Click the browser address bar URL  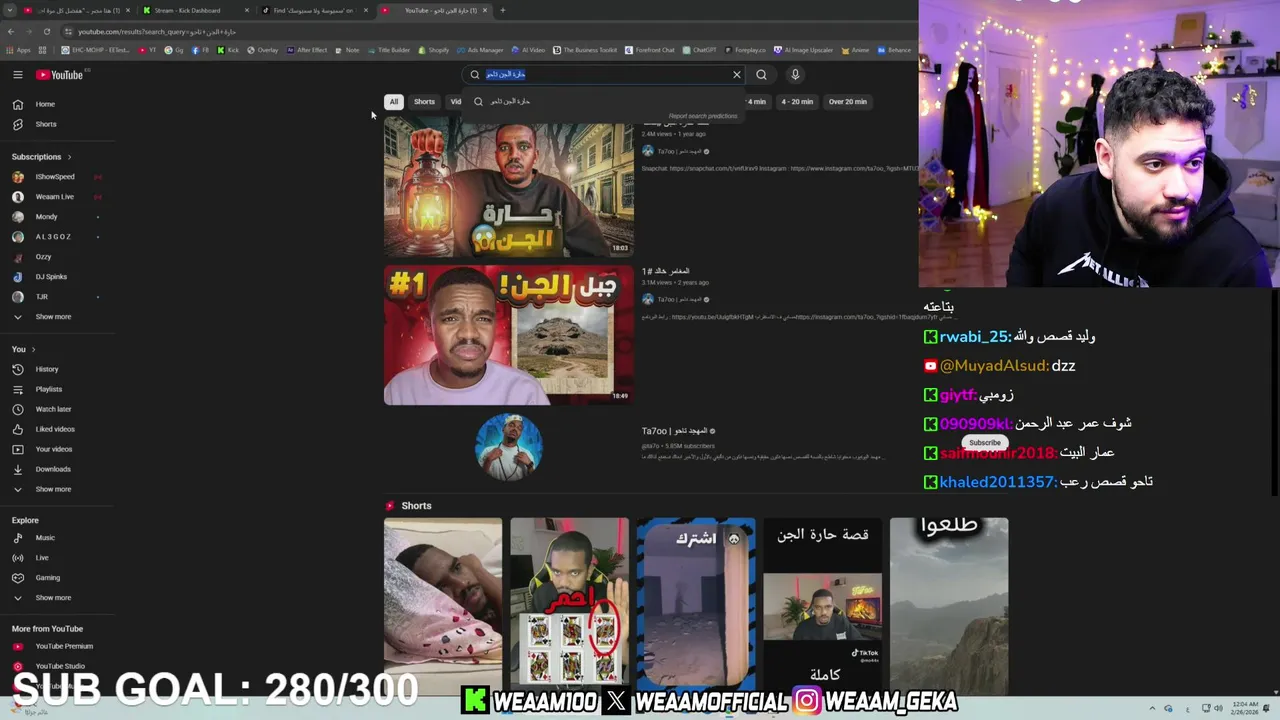pyautogui.click(x=157, y=31)
